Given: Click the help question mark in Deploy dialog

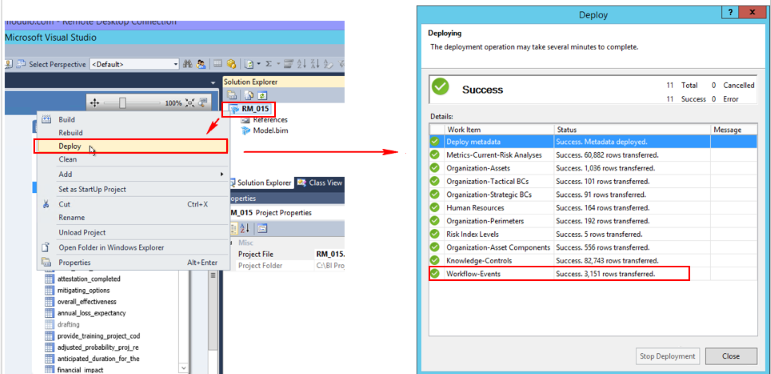Looking at the screenshot, I should [x=730, y=13].
